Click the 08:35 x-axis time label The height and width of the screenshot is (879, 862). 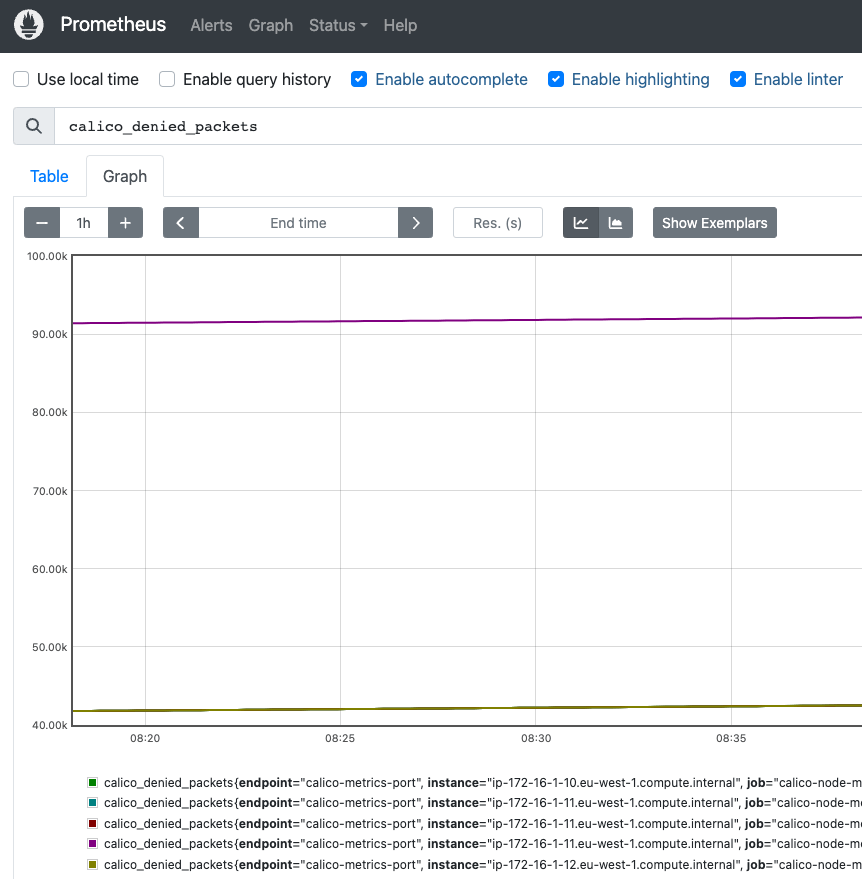coord(731,738)
